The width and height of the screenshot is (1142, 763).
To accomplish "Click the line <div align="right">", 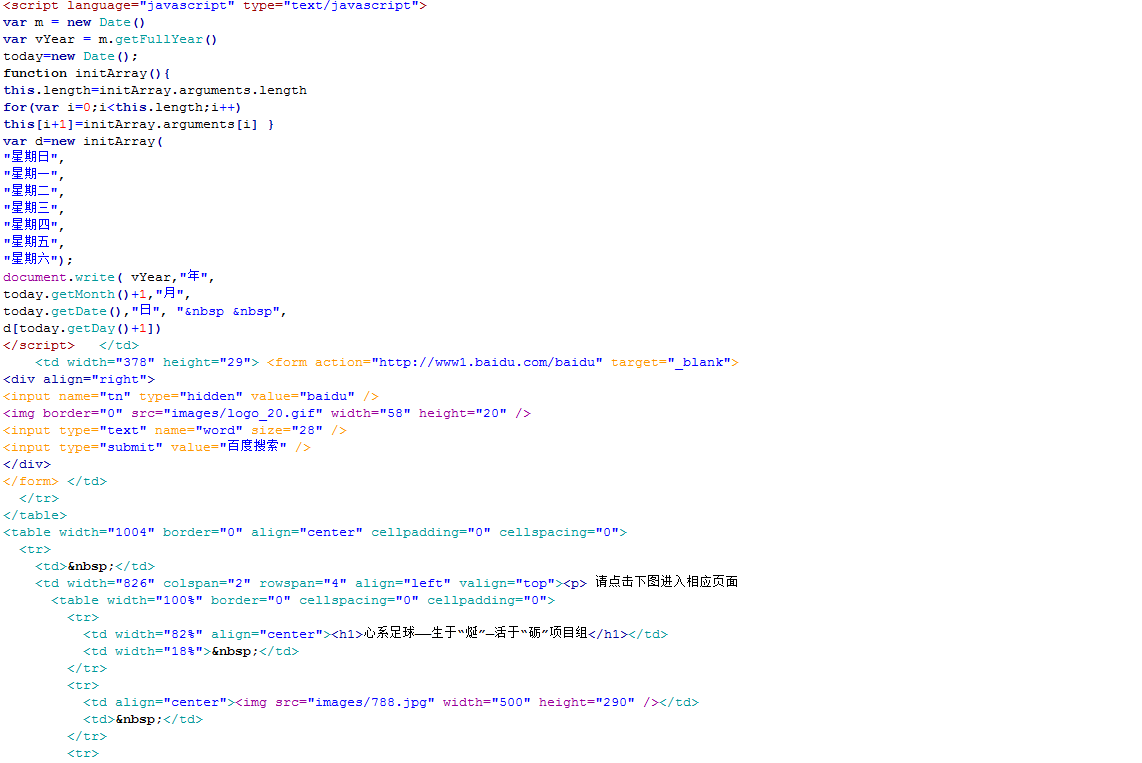I will [x=79, y=379].
